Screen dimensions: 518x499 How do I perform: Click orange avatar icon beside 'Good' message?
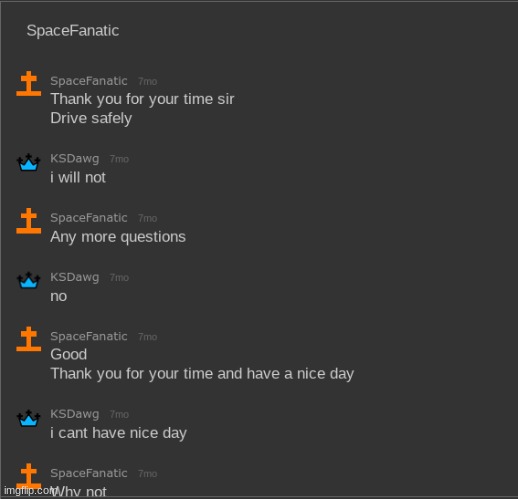[x=29, y=339]
